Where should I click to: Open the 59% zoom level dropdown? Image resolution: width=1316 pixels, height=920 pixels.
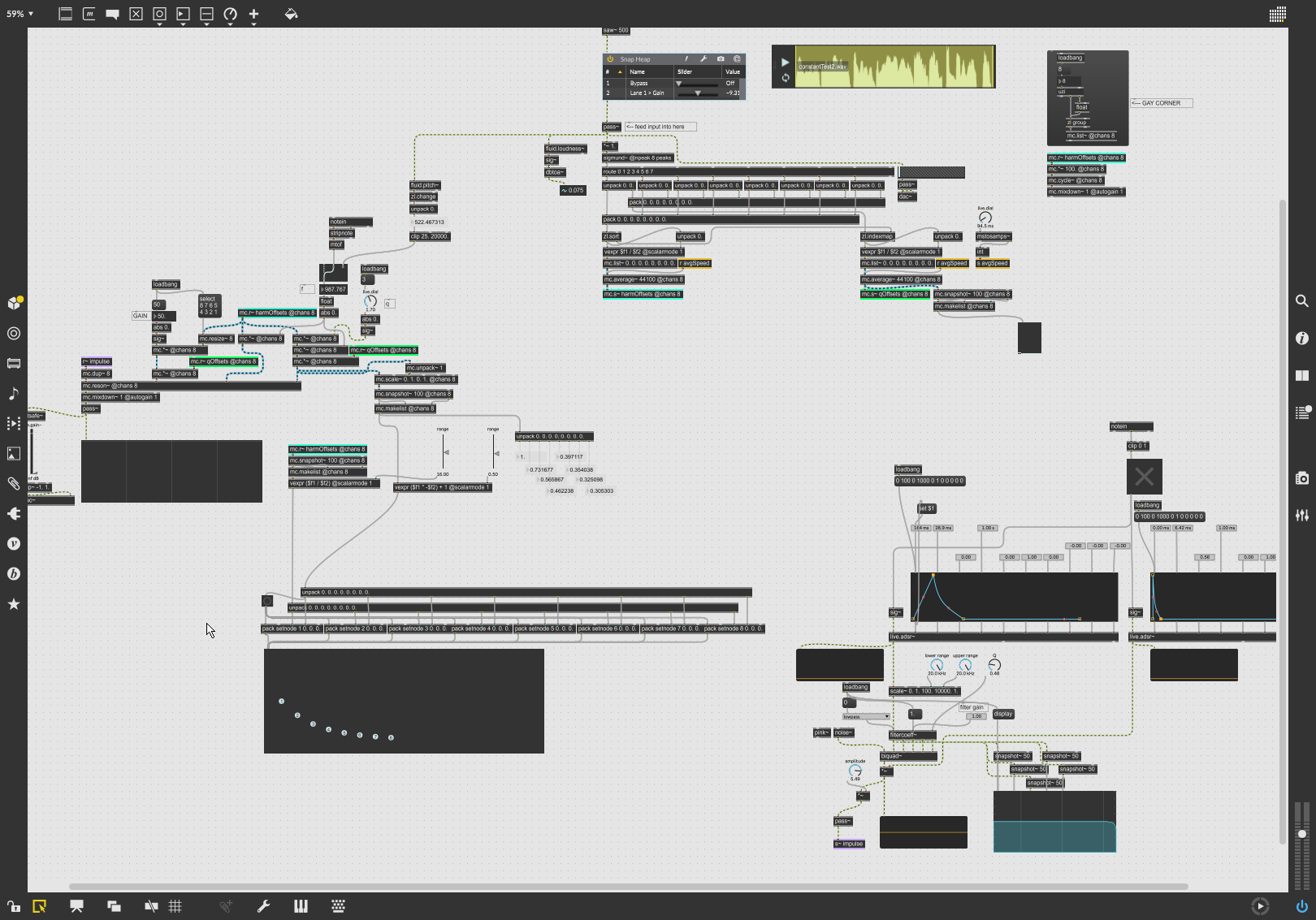[19, 14]
